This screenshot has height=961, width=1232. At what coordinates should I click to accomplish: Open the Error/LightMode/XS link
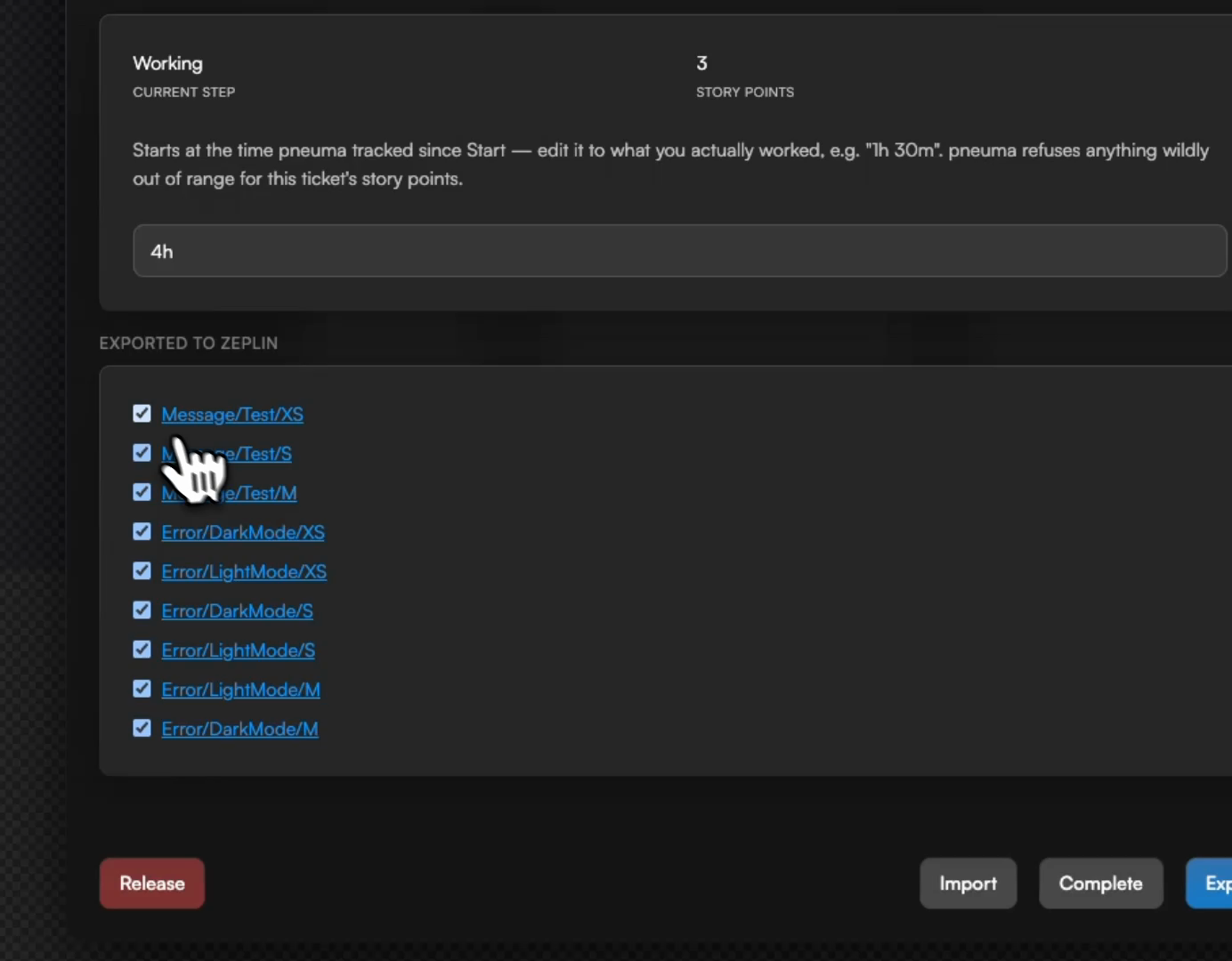pyautogui.click(x=244, y=571)
